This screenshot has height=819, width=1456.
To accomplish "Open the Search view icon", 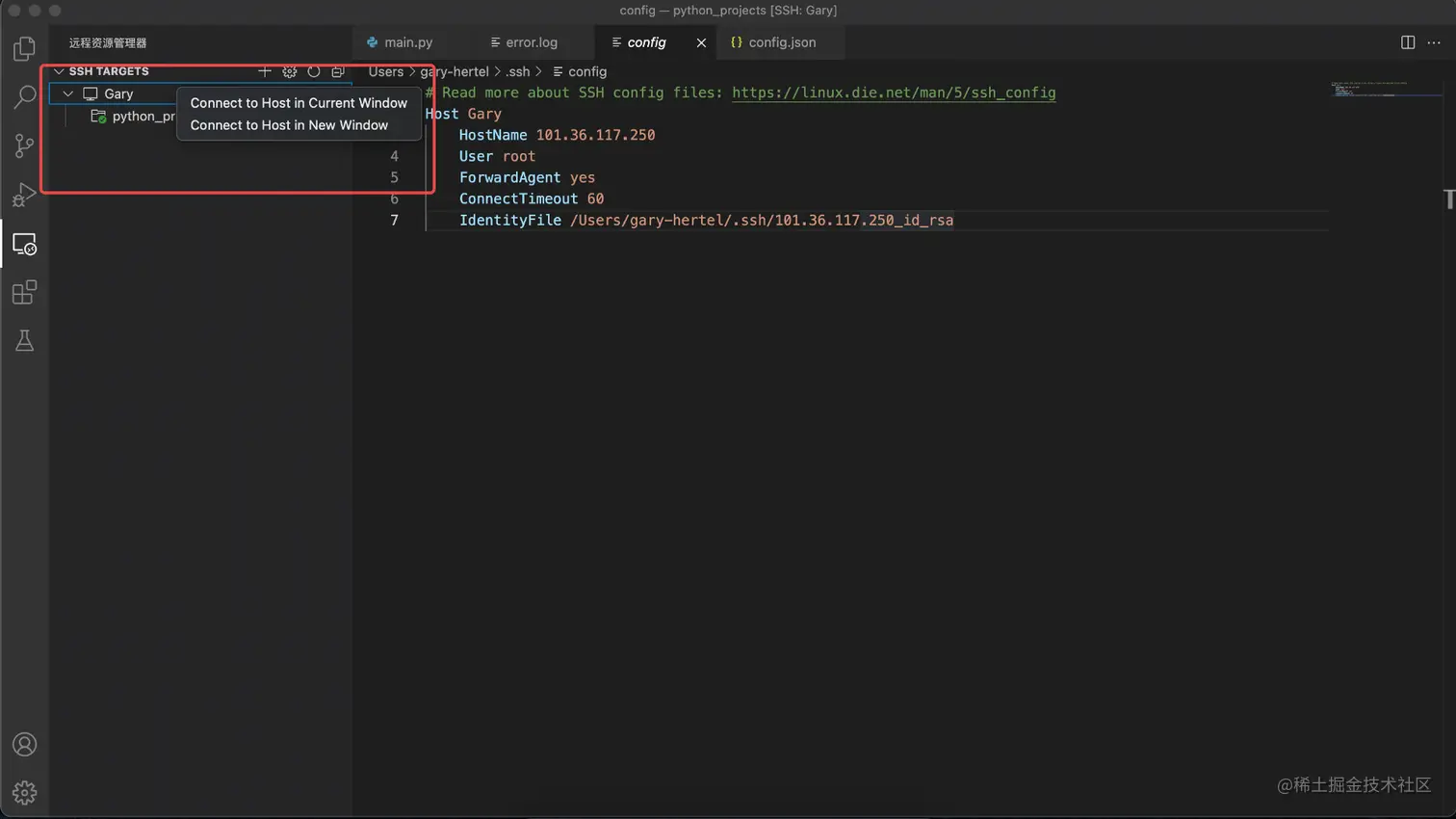I will tap(25, 96).
